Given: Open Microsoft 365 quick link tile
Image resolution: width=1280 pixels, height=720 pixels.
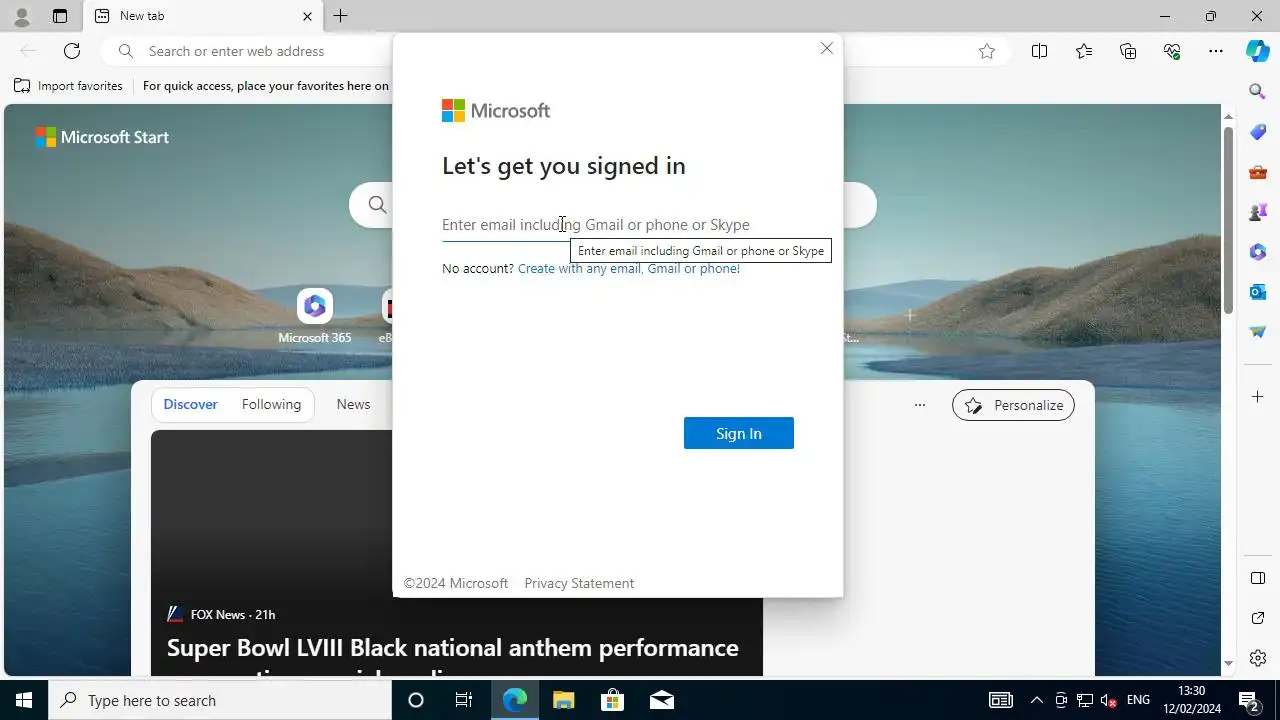Looking at the screenshot, I should pos(314,317).
